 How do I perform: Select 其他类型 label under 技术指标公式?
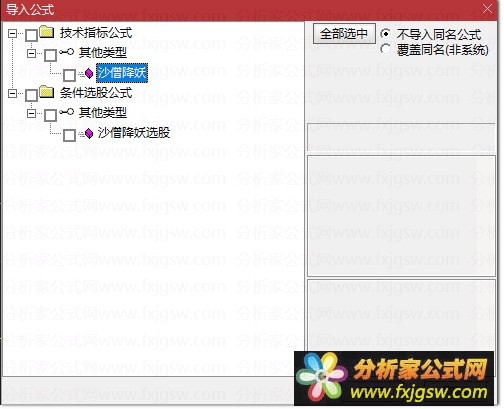pos(103,53)
